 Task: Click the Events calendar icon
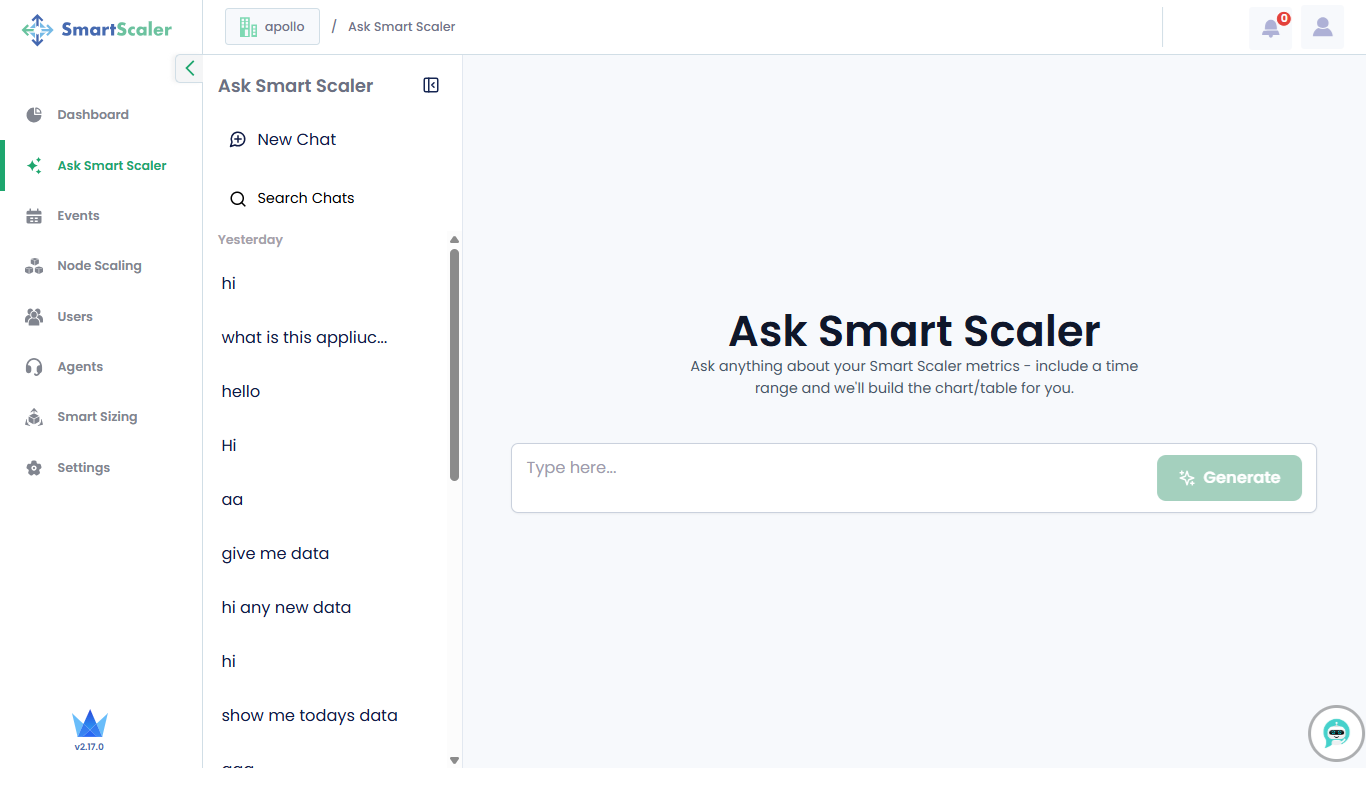tap(34, 216)
